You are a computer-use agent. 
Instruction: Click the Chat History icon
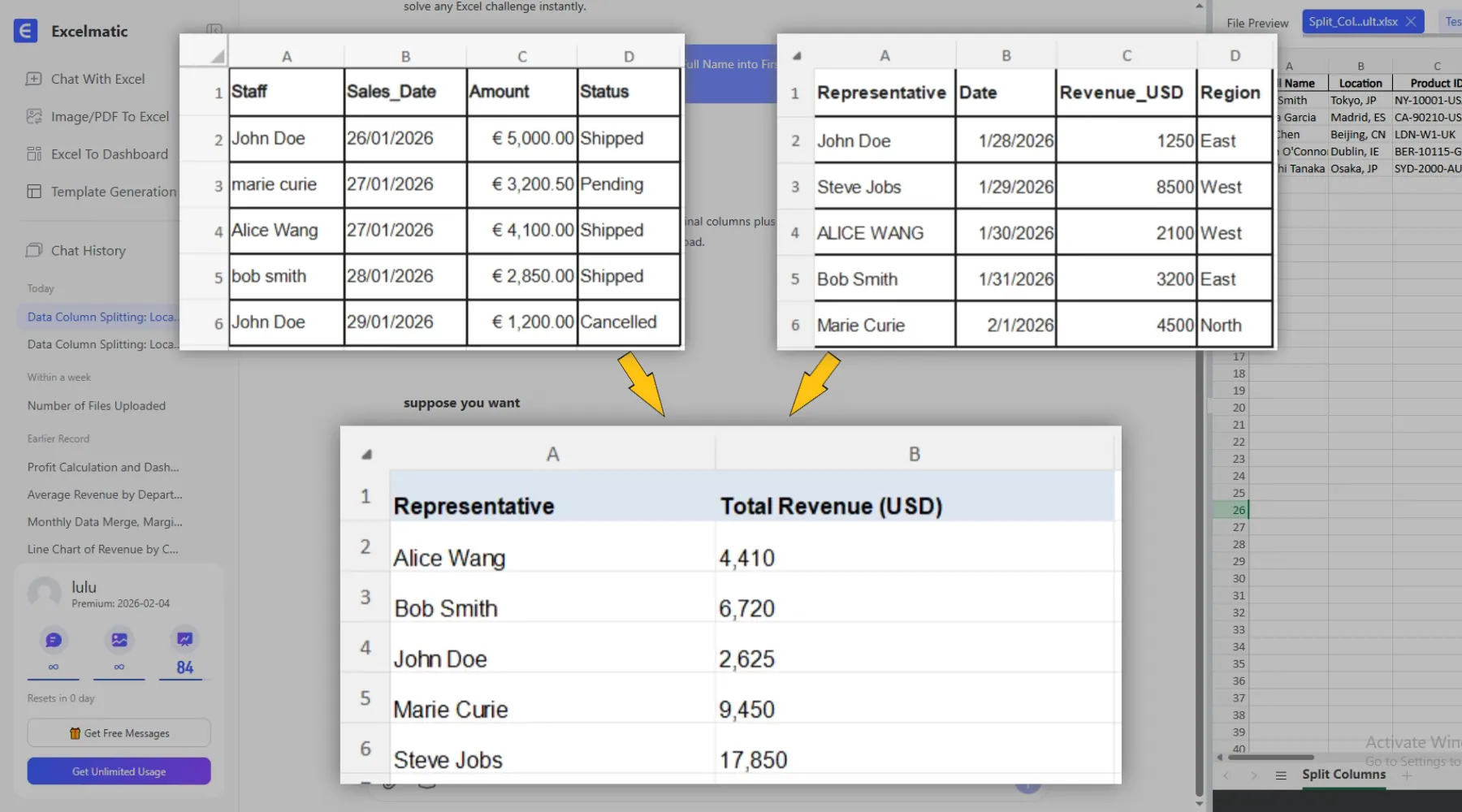[33, 250]
